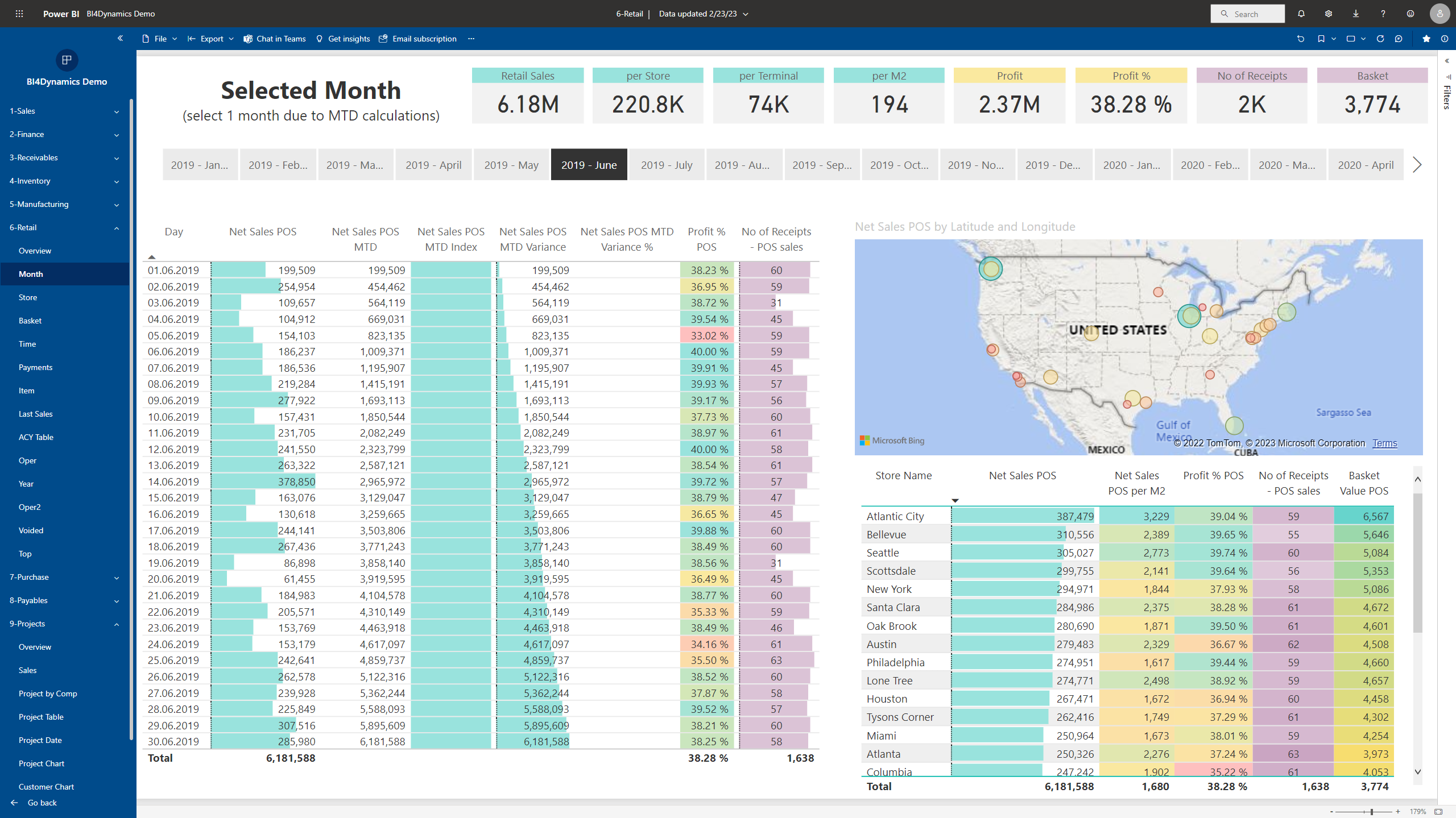The width and height of the screenshot is (1456, 818).
Task: Select the 2019 - May month slicer
Action: tap(511, 165)
